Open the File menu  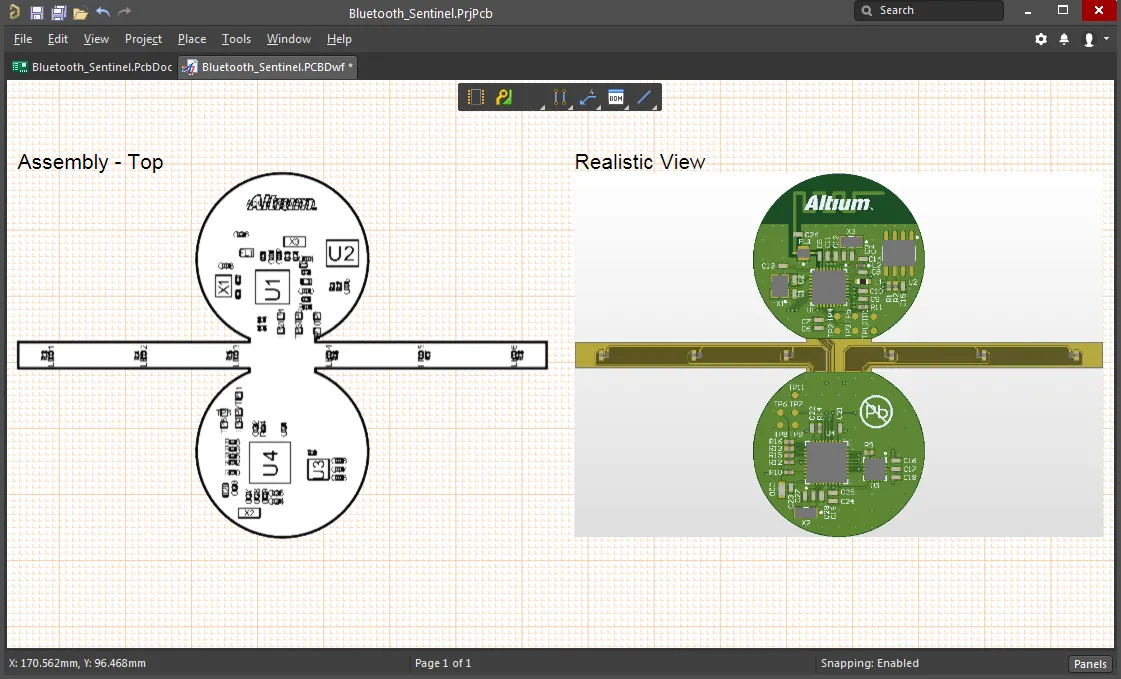(23, 39)
